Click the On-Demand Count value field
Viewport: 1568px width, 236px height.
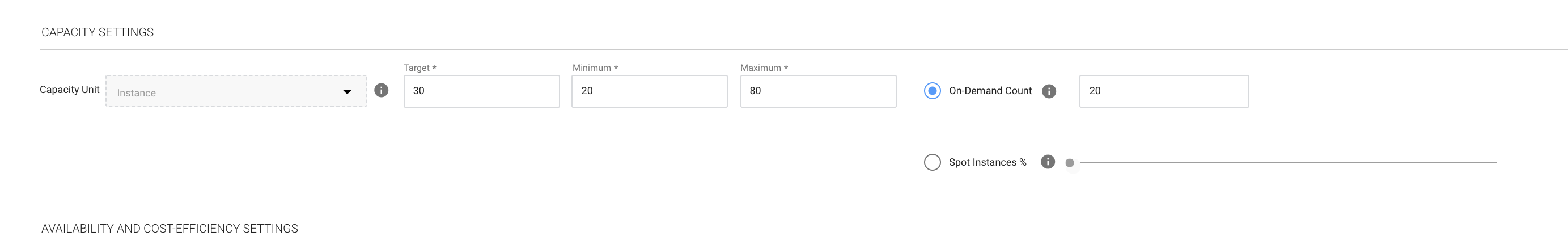[x=1163, y=91]
